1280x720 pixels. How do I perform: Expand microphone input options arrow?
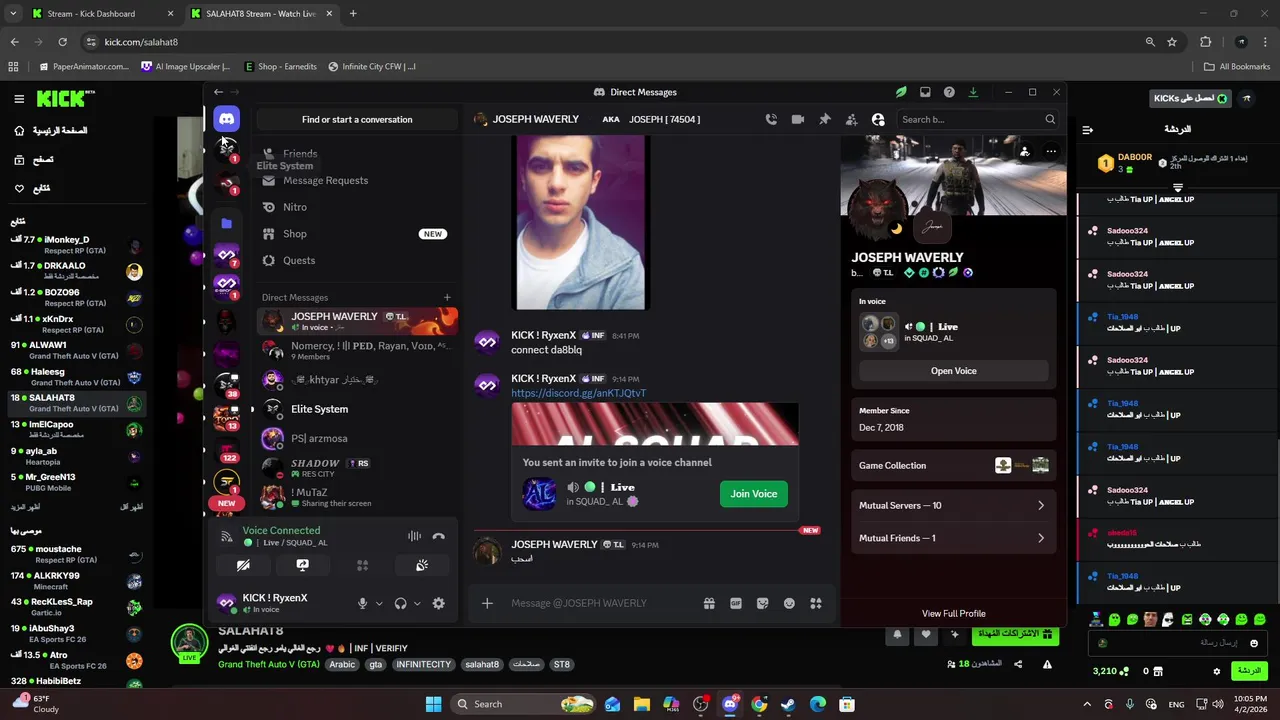coord(380,603)
